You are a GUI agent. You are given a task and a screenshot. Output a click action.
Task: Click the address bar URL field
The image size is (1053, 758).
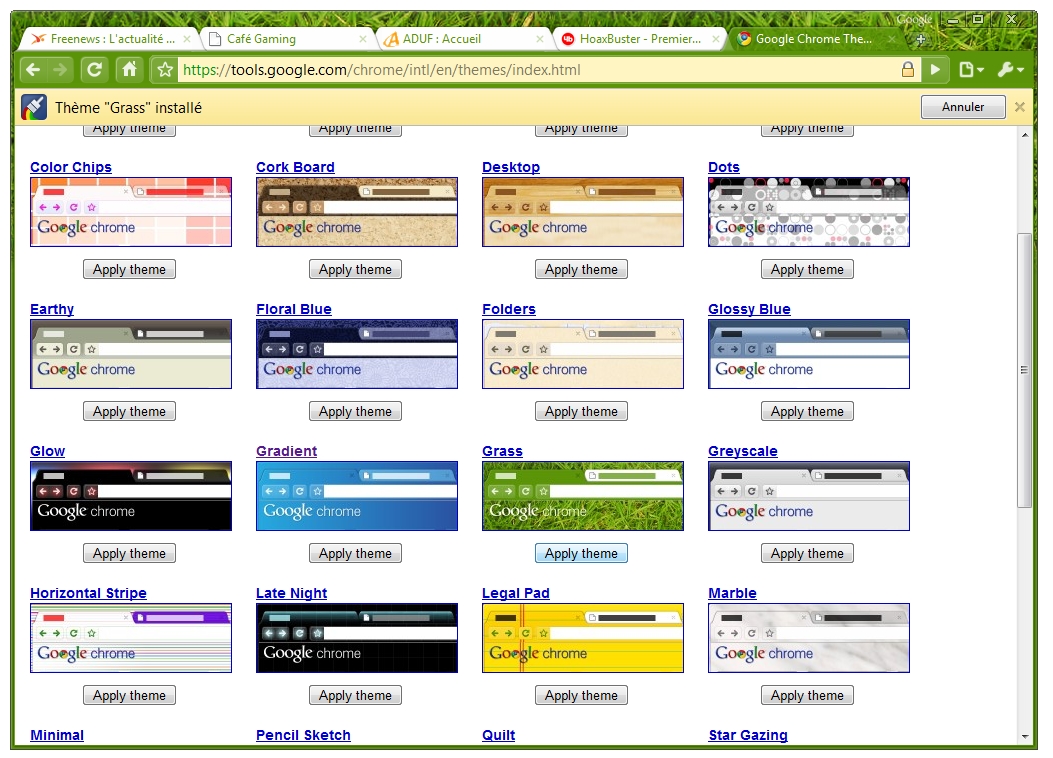click(x=537, y=70)
